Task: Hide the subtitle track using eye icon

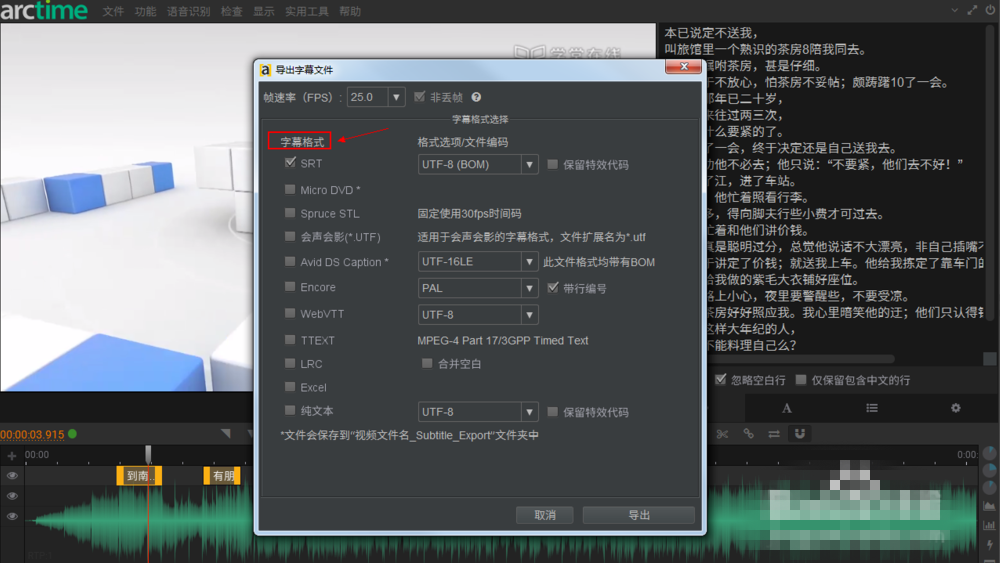Action: click(12, 476)
